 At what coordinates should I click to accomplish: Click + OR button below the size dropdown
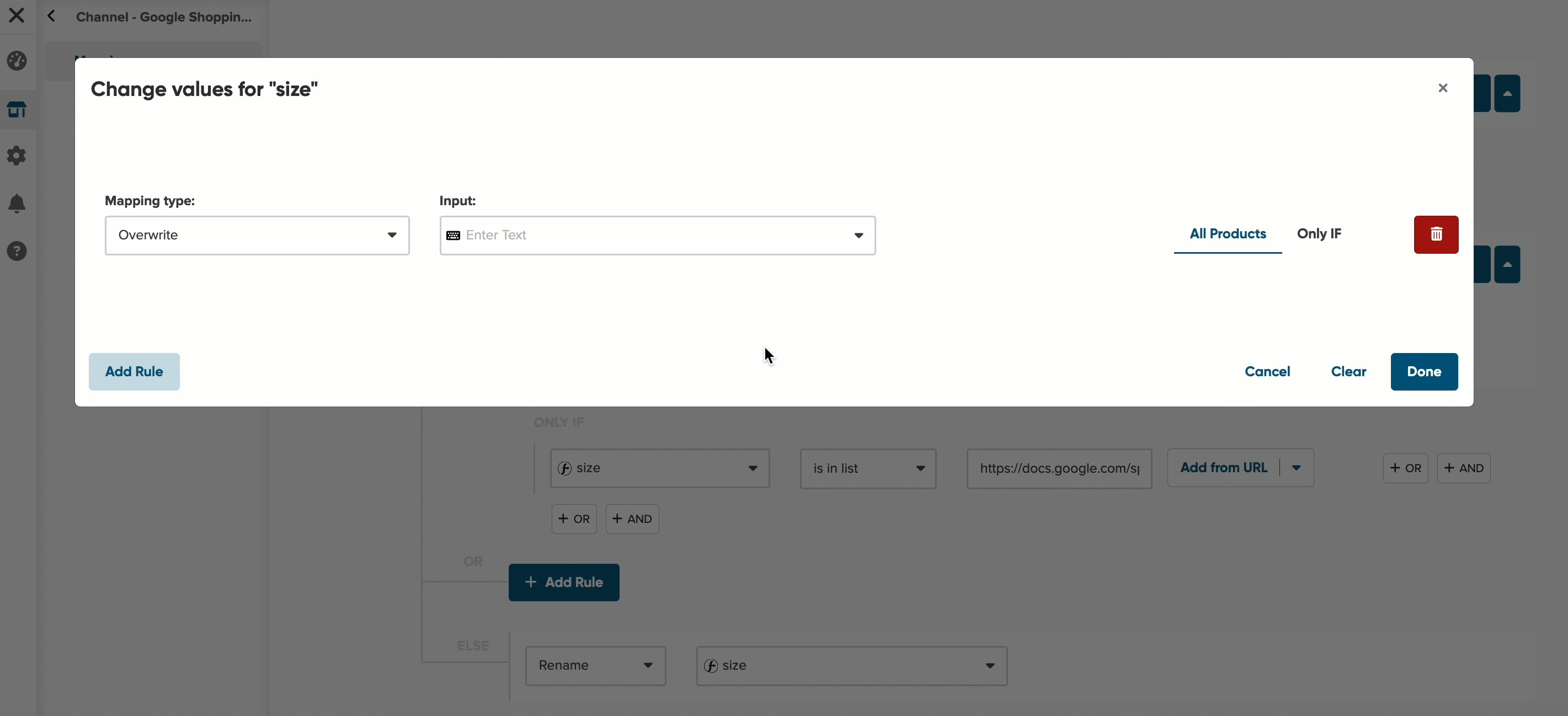574,519
